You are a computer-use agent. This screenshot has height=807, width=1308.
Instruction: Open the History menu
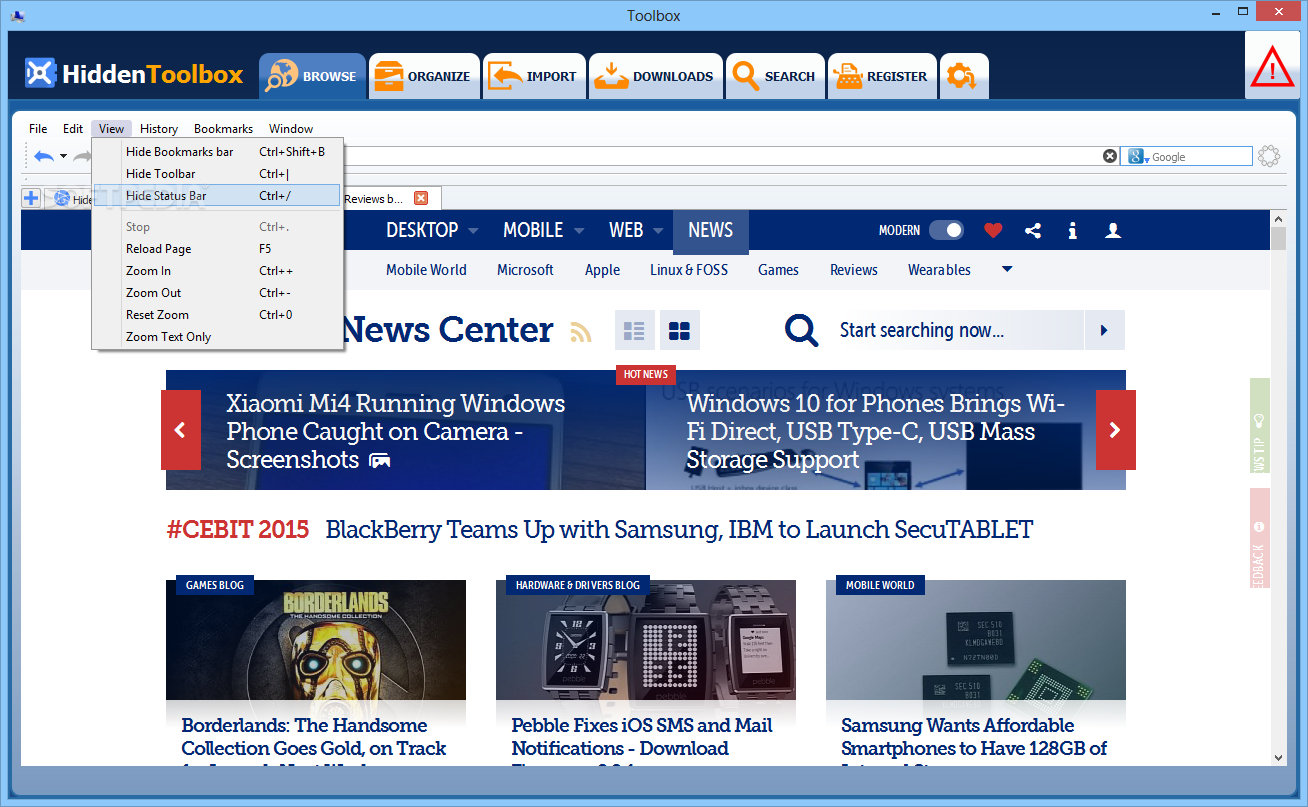point(159,129)
